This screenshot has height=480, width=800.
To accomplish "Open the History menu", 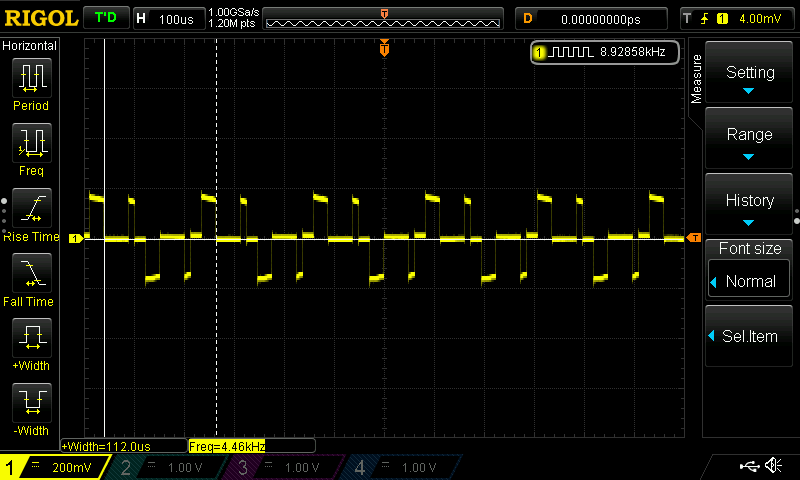I will [748, 204].
